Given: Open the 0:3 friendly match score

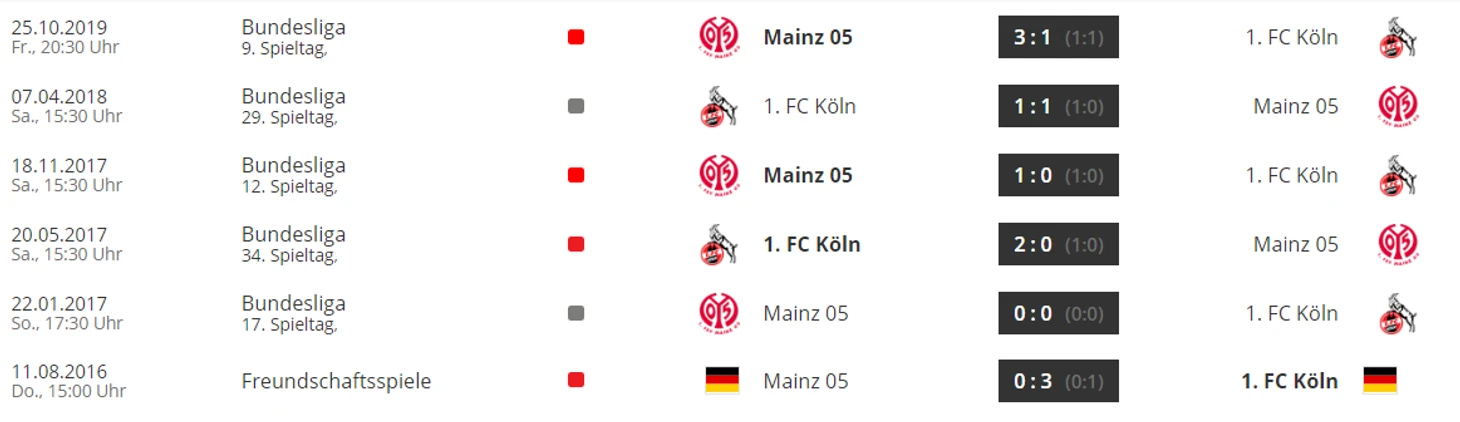Looking at the screenshot, I should click(1058, 381).
